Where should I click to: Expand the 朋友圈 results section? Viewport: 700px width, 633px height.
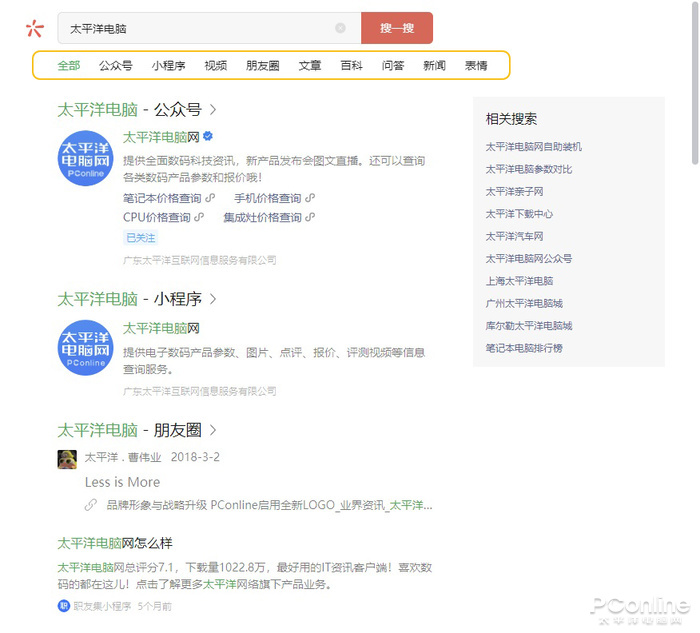pos(213,431)
